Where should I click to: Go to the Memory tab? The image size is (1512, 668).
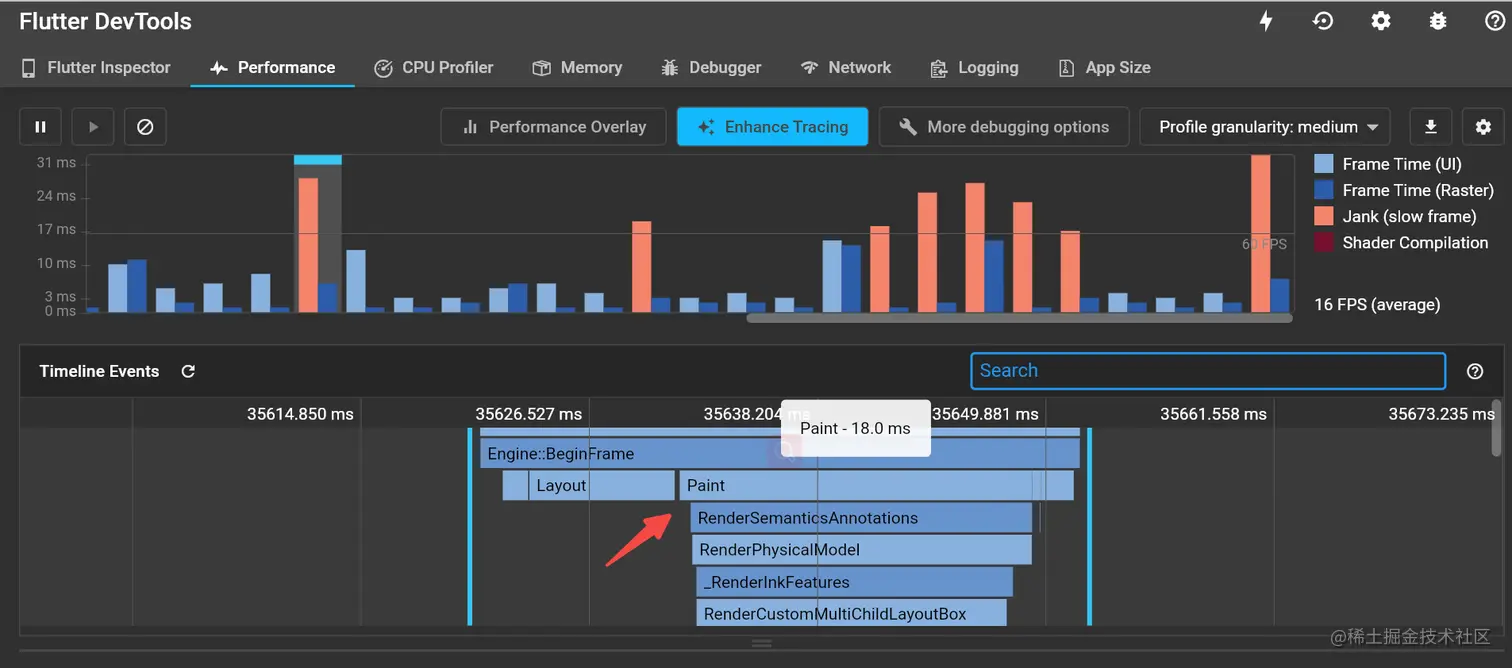pyautogui.click(x=577, y=67)
